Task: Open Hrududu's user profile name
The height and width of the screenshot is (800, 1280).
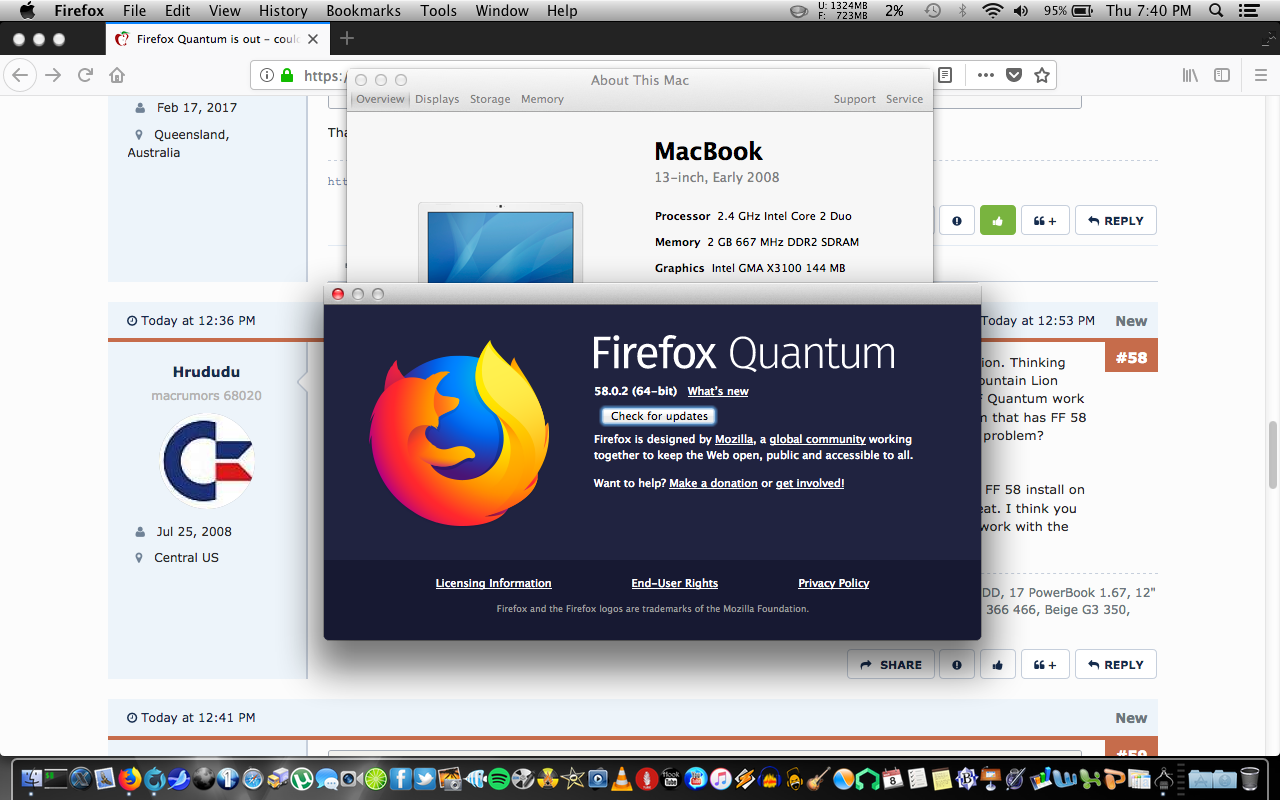Action: click(206, 371)
